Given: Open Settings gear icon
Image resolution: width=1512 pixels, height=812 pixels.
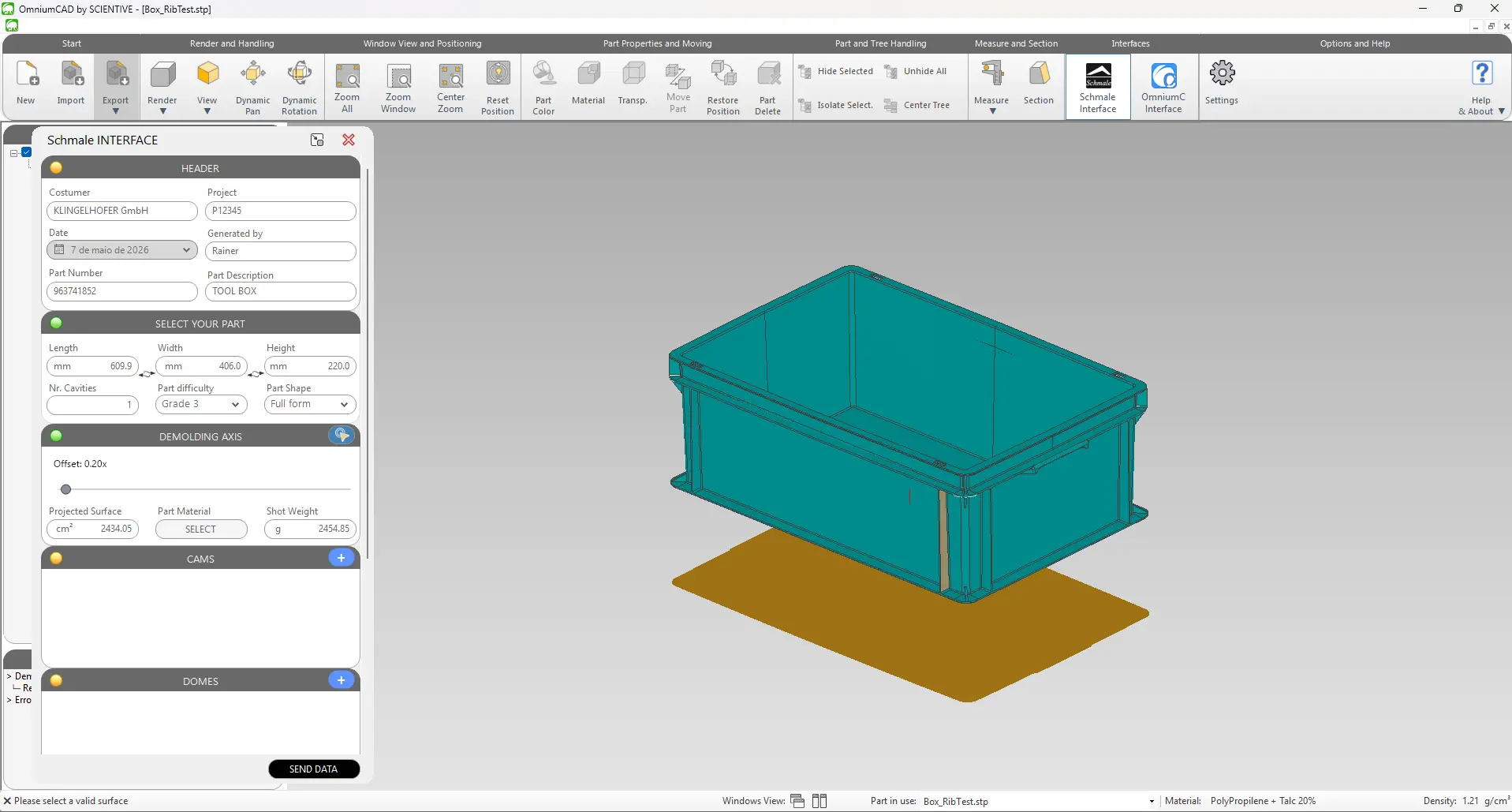Looking at the screenshot, I should pos(1222,73).
